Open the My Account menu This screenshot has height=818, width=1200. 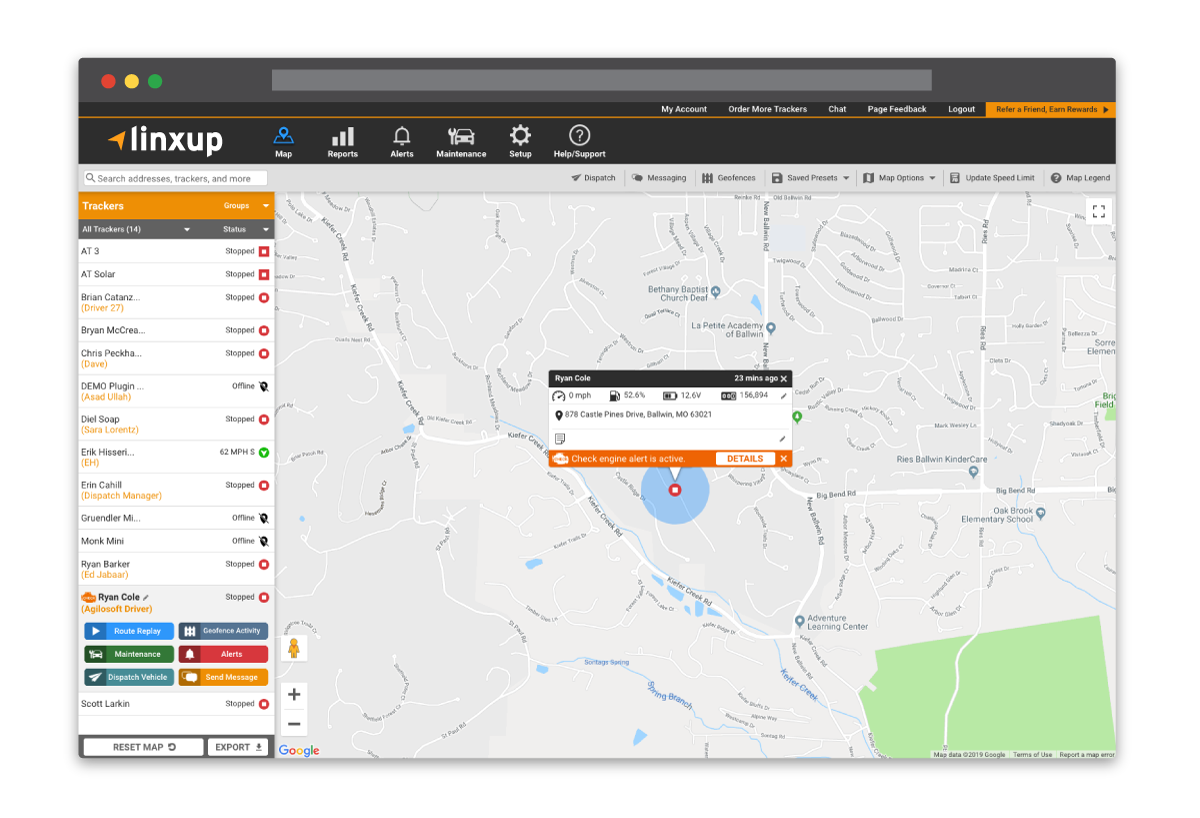684,109
